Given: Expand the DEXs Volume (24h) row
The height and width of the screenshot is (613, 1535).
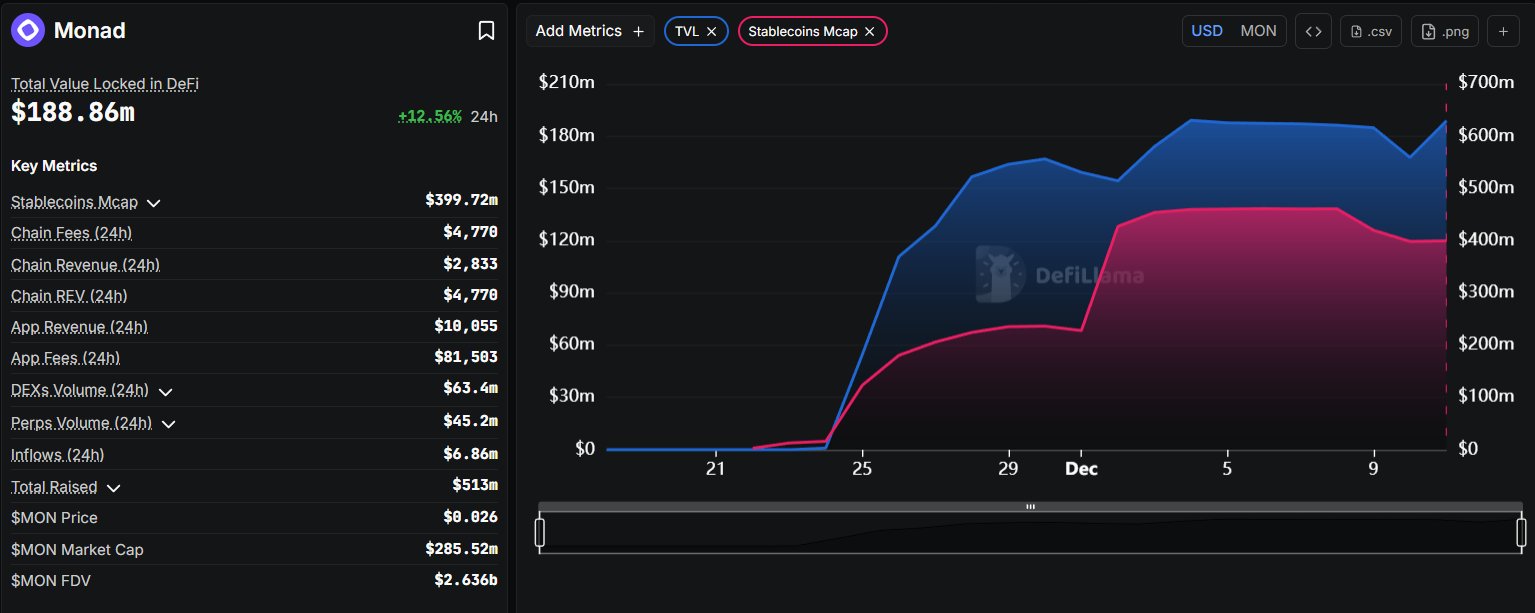Looking at the screenshot, I should (x=165, y=391).
